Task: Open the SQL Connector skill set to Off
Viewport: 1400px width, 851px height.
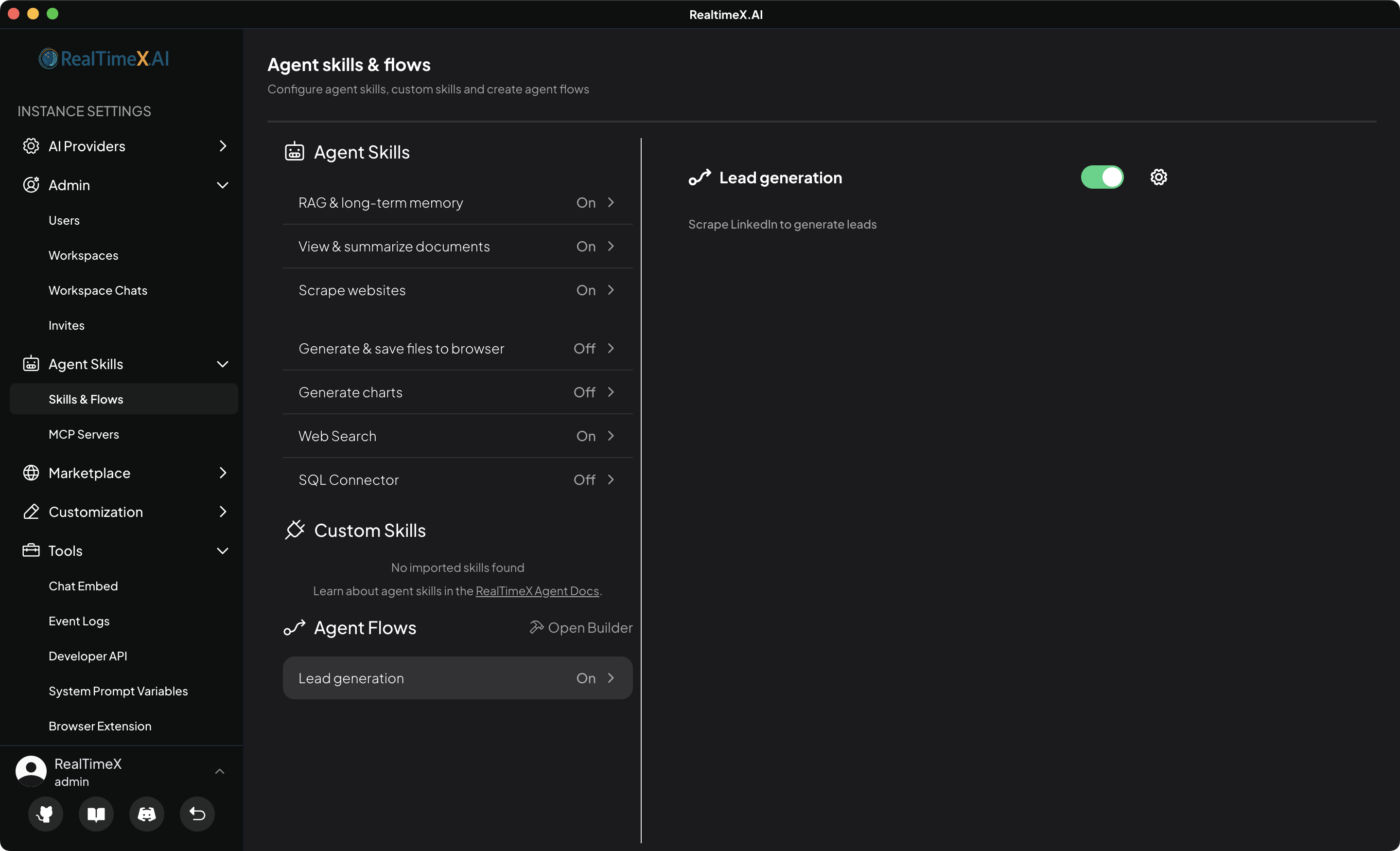Action: coord(457,480)
